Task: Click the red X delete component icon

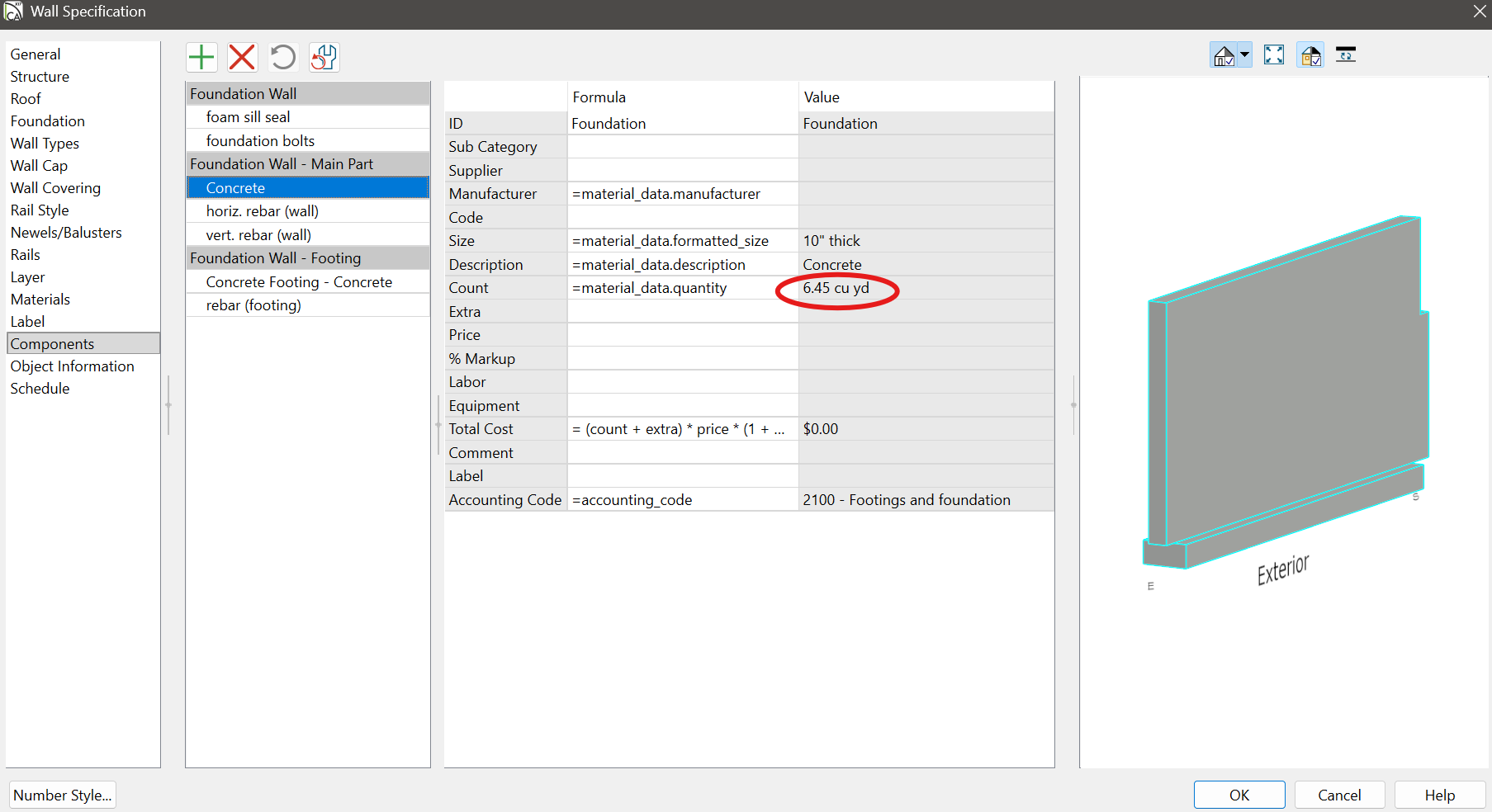Action: coord(242,57)
